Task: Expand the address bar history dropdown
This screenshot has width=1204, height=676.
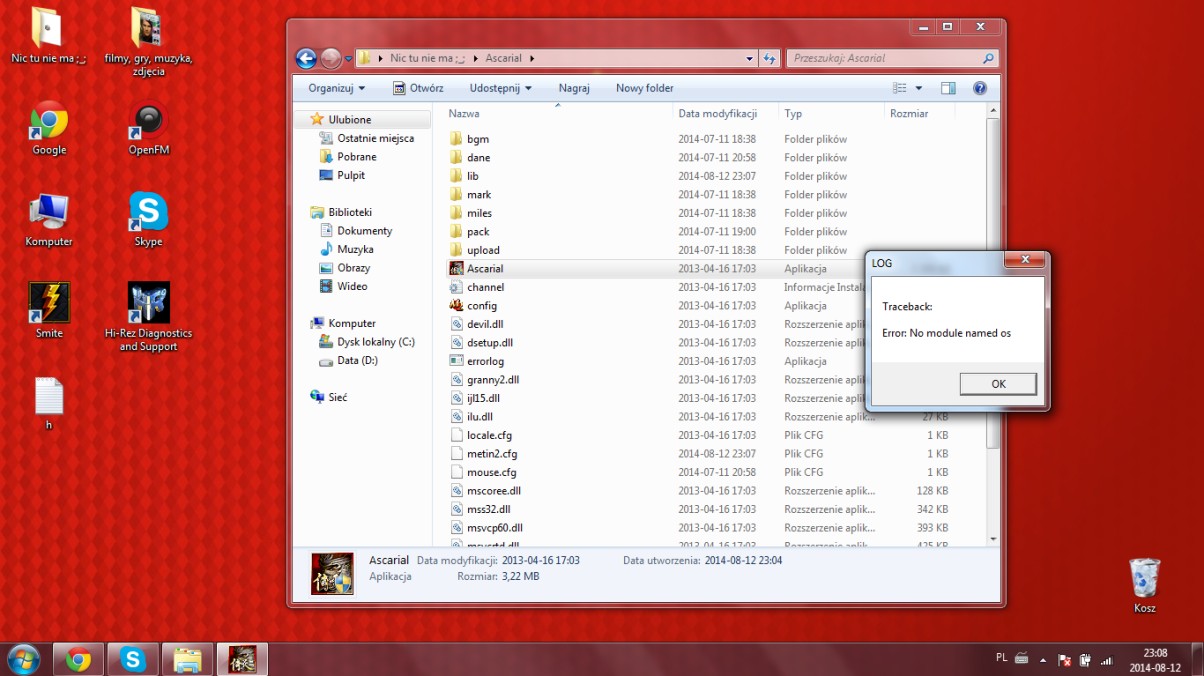Action: pyautogui.click(x=749, y=59)
